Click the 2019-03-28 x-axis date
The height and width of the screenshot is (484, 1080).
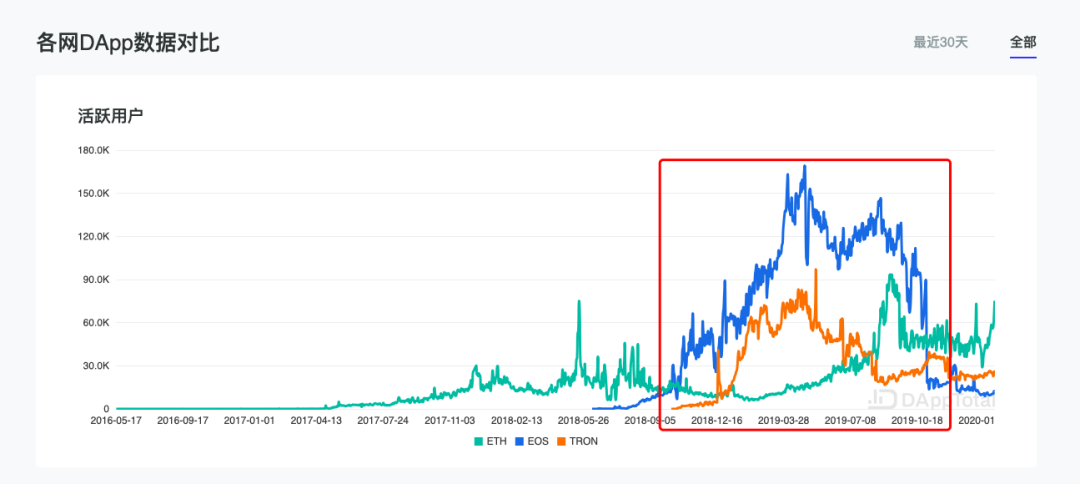tap(784, 419)
